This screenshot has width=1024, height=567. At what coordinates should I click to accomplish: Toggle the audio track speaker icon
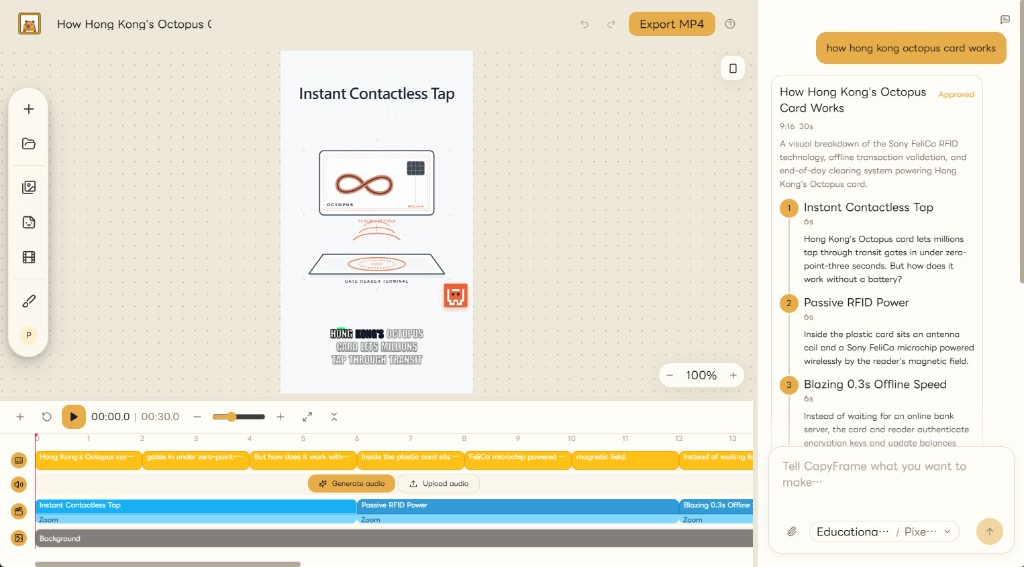pyautogui.click(x=19, y=485)
